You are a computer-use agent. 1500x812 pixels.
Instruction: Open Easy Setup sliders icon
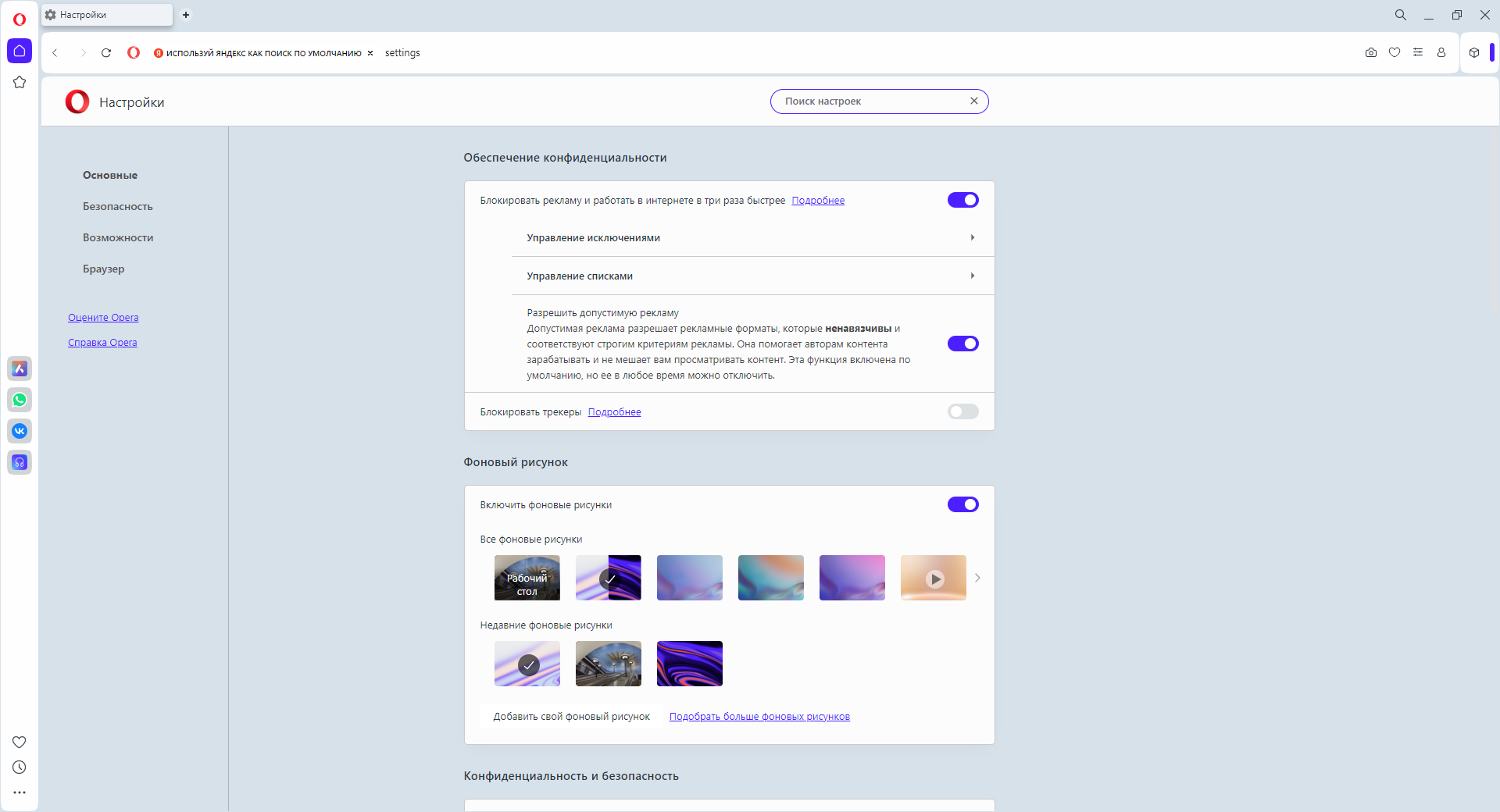1418,53
